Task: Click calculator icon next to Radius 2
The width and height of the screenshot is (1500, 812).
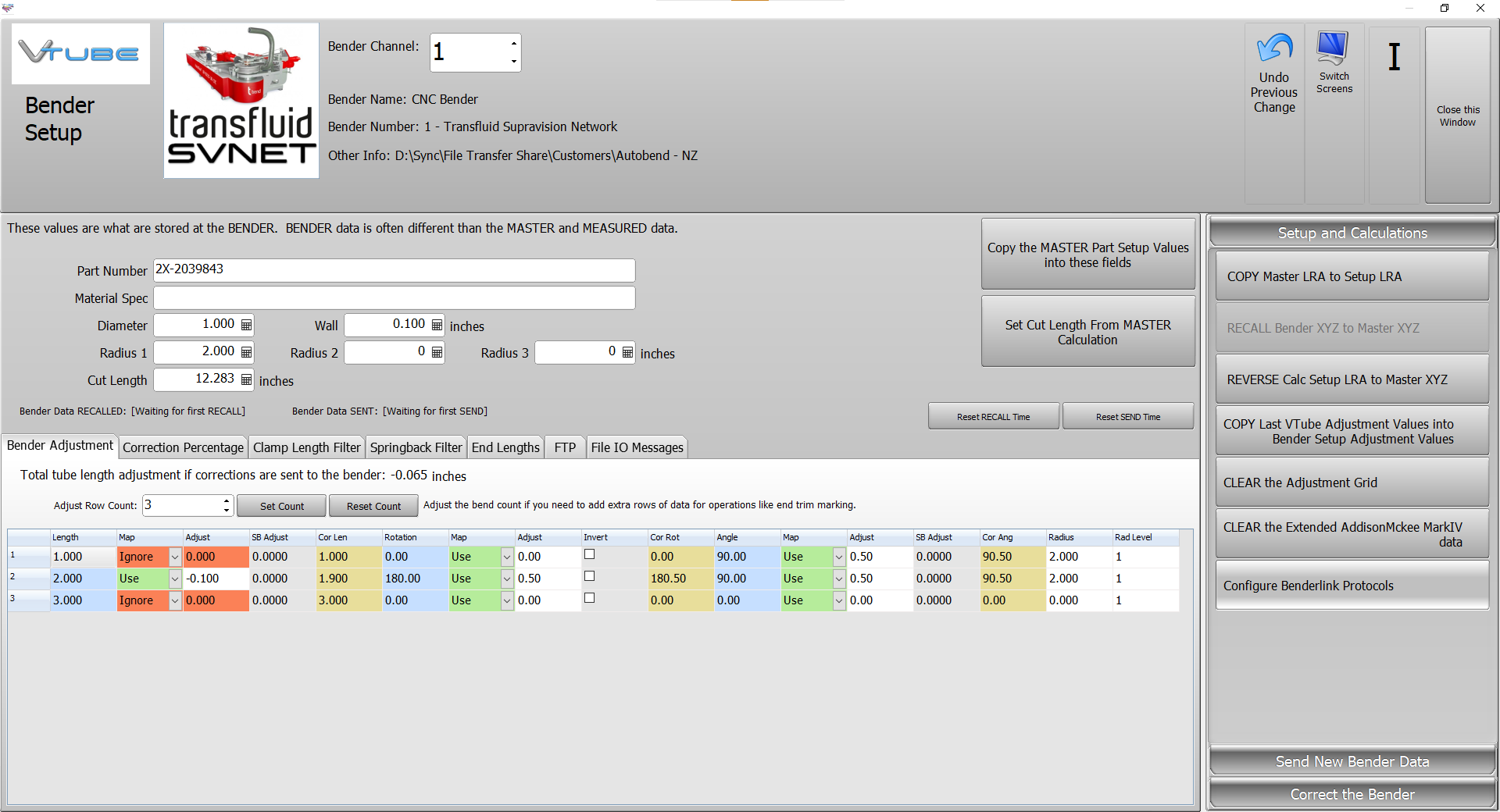Action: point(437,352)
